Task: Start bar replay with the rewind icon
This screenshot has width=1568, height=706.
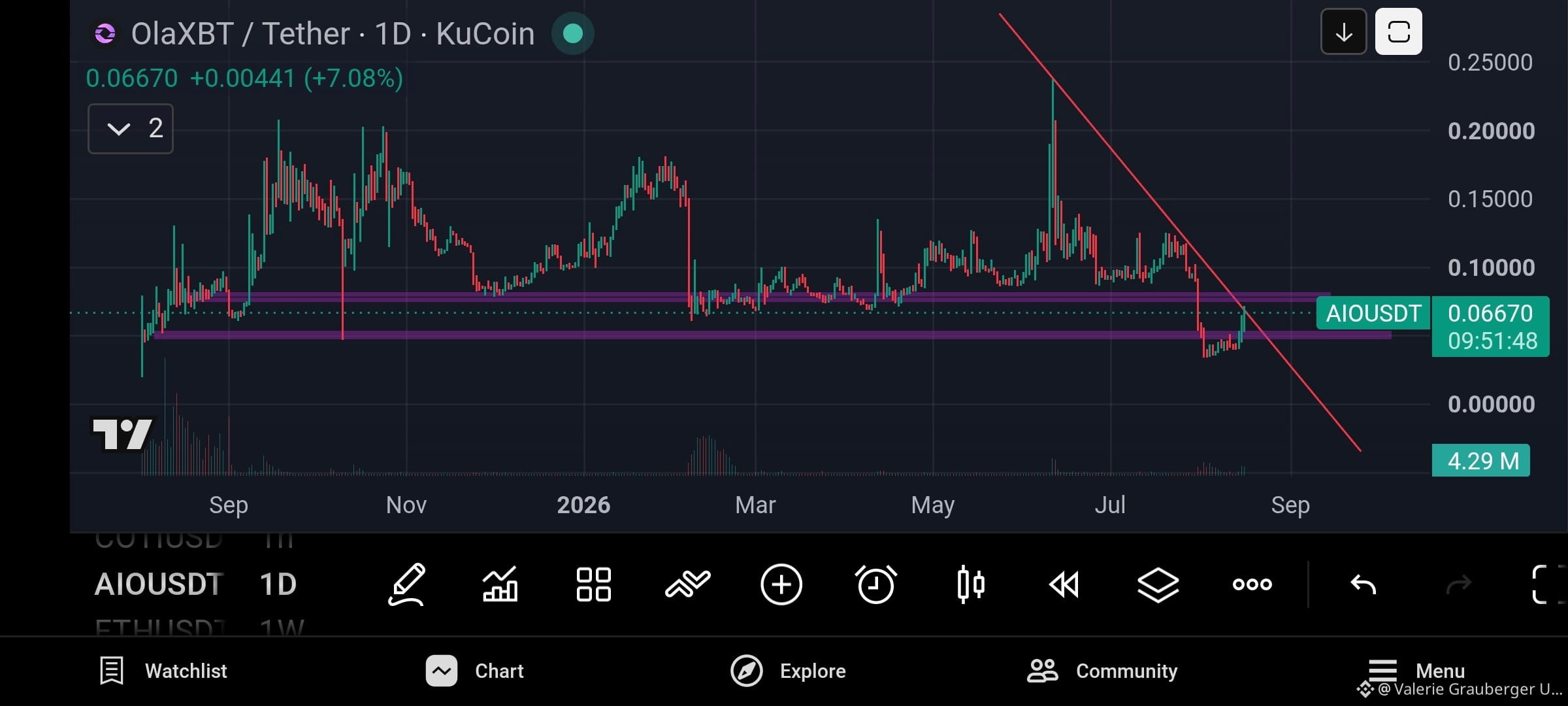Action: coord(1064,584)
